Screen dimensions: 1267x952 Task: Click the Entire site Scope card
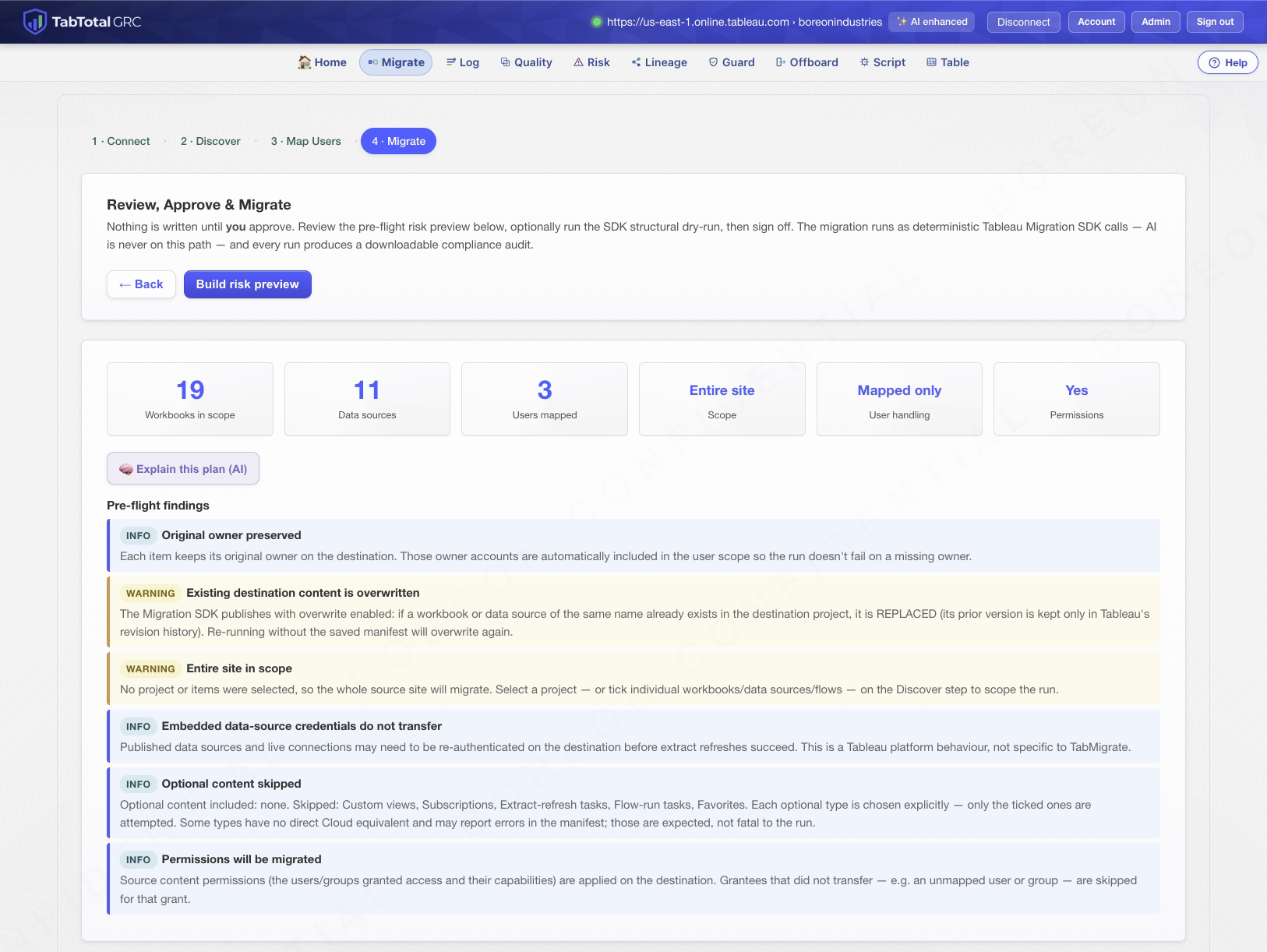pyautogui.click(x=722, y=399)
